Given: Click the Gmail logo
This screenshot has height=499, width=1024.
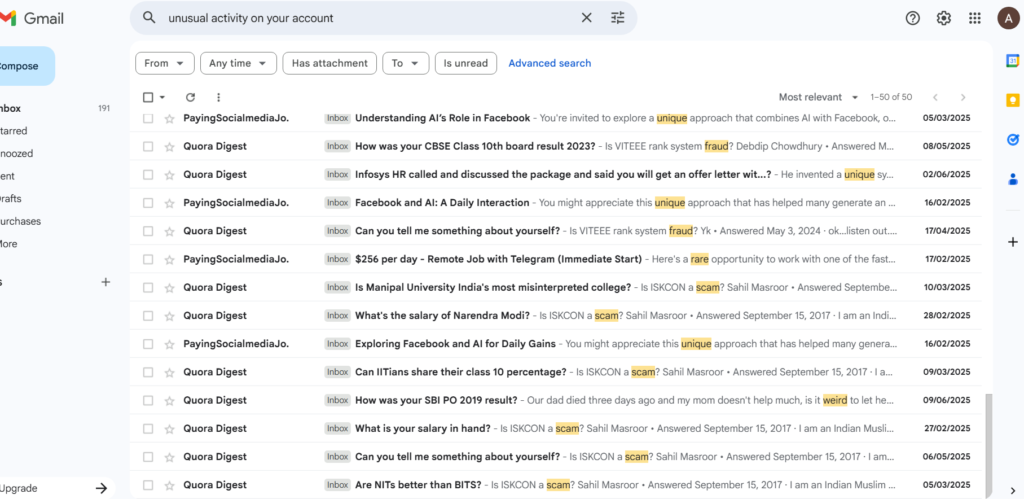Looking at the screenshot, I should (x=31, y=18).
